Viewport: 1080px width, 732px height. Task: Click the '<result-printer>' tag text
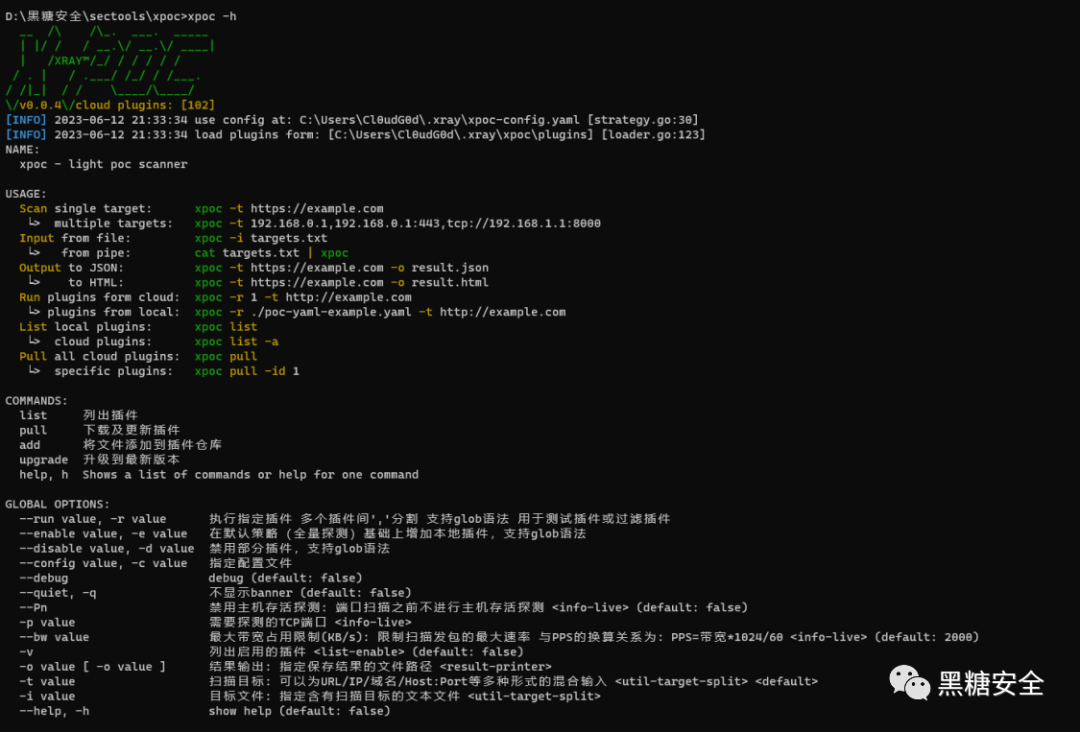[x=495, y=667]
